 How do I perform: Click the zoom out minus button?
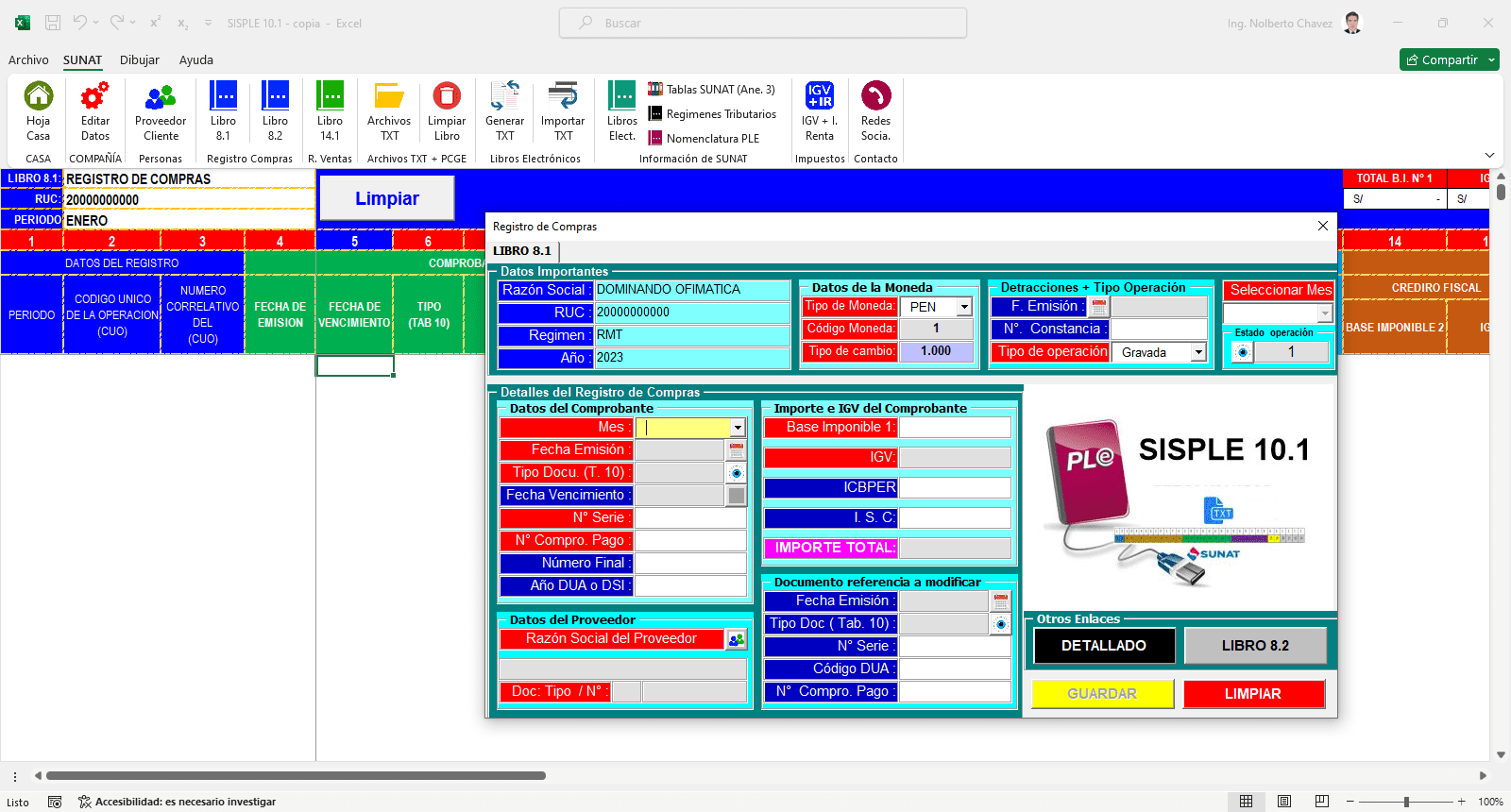pyautogui.click(x=1350, y=802)
